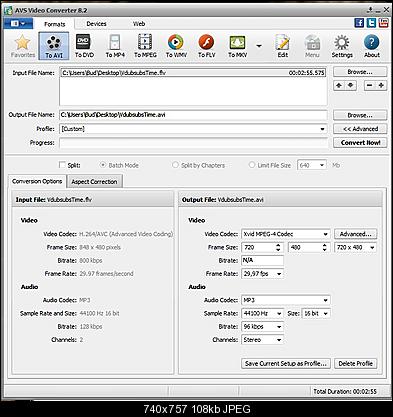393x417 pixels.
Task: Click the Delete Profile button
Action: (x=355, y=363)
